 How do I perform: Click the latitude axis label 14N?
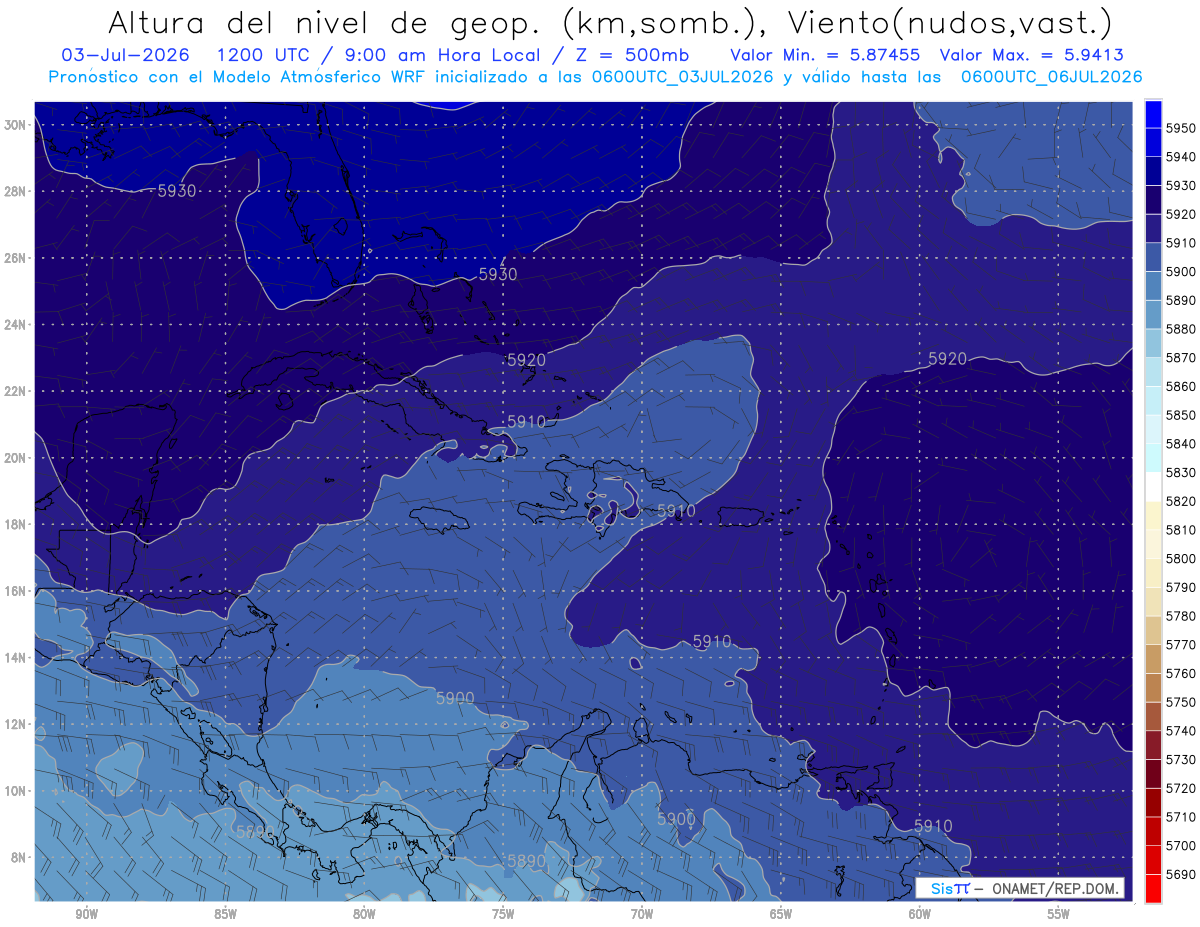point(15,658)
